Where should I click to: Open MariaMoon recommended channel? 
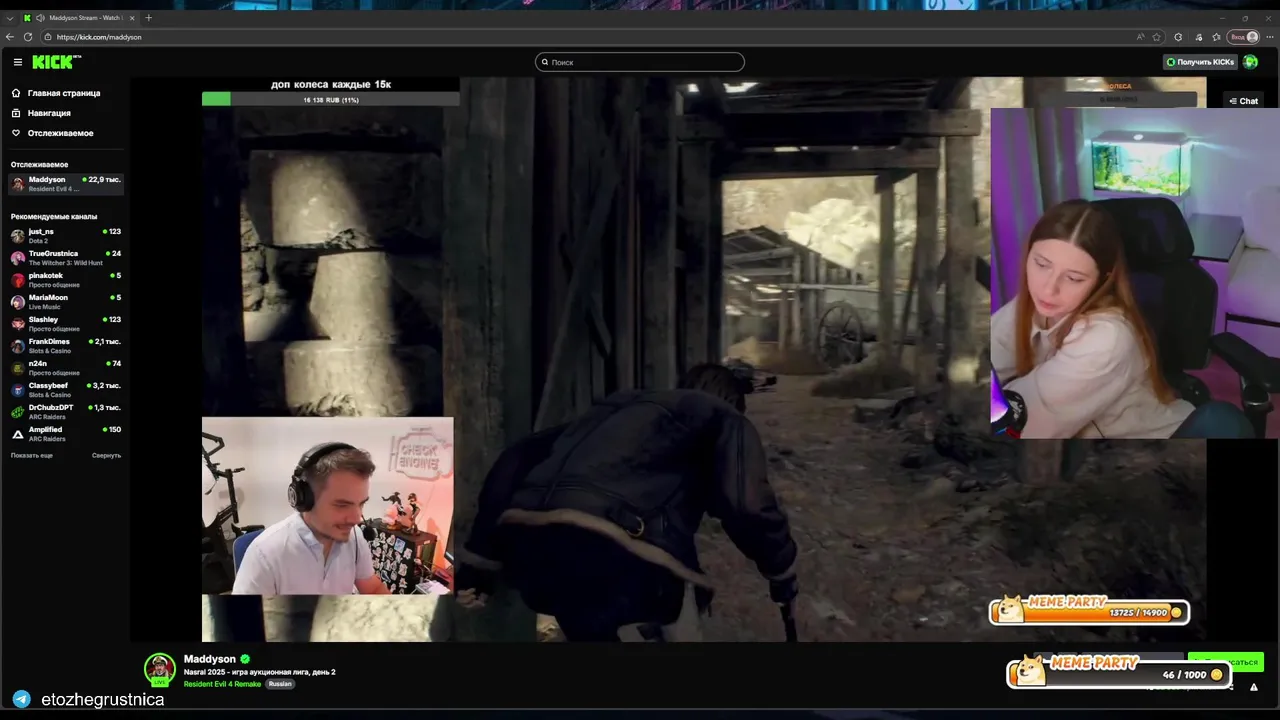point(65,302)
